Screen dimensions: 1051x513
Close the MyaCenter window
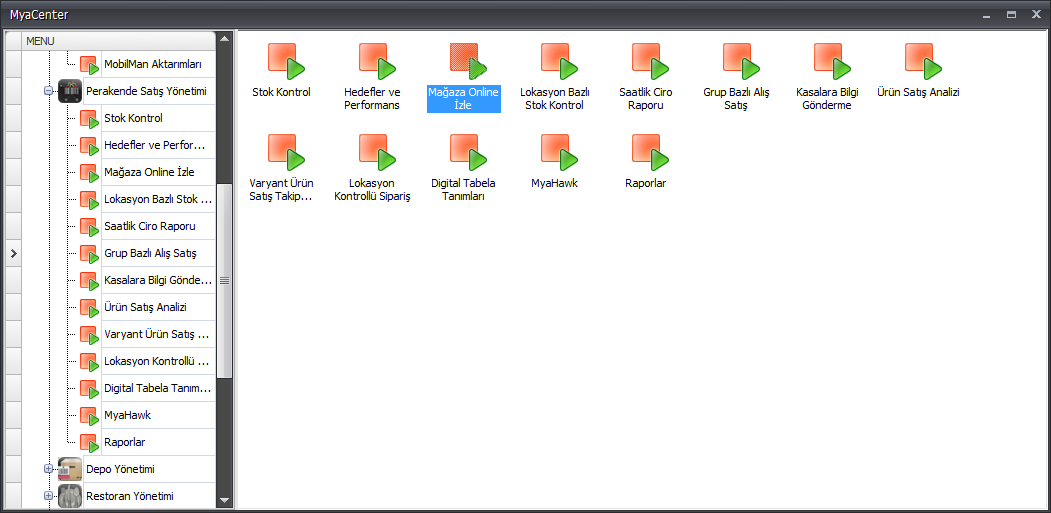point(1036,14)
